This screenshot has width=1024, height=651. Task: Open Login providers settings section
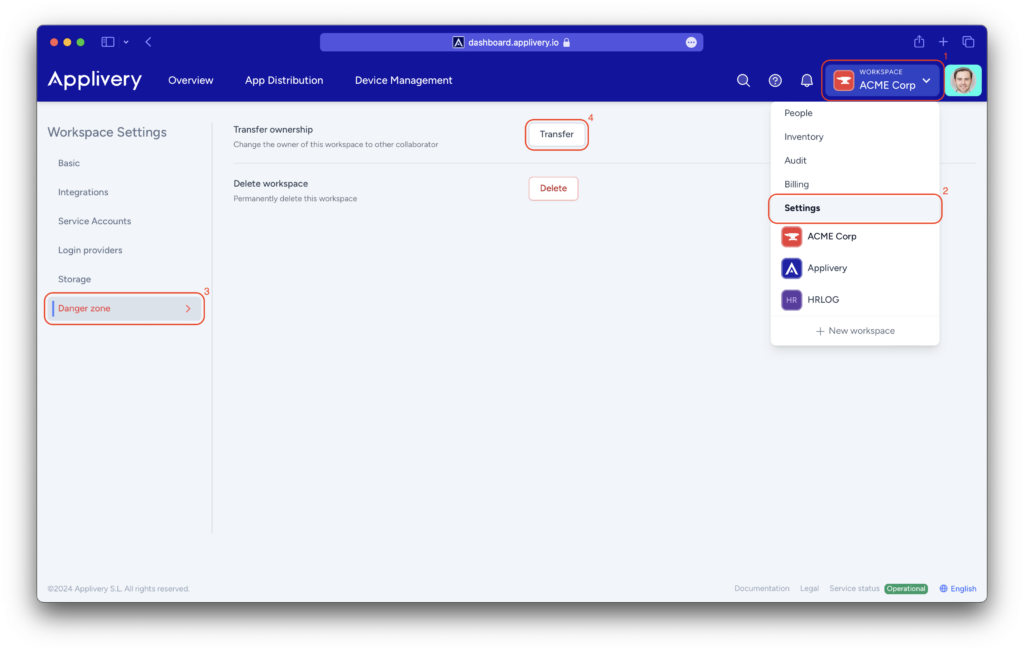click(90, 250)
